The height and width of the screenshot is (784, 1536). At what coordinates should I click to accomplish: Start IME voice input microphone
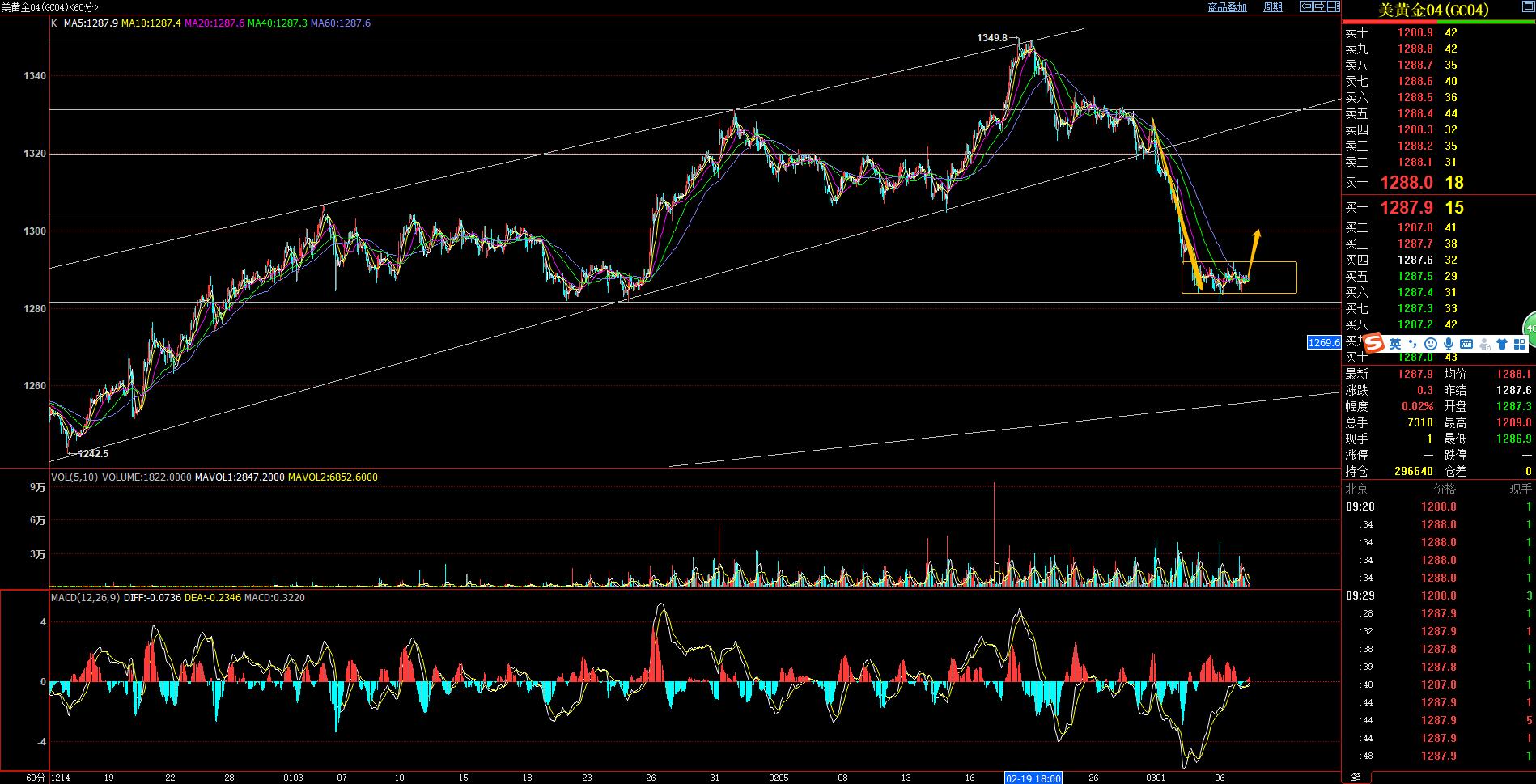(x=1449, y=344)
